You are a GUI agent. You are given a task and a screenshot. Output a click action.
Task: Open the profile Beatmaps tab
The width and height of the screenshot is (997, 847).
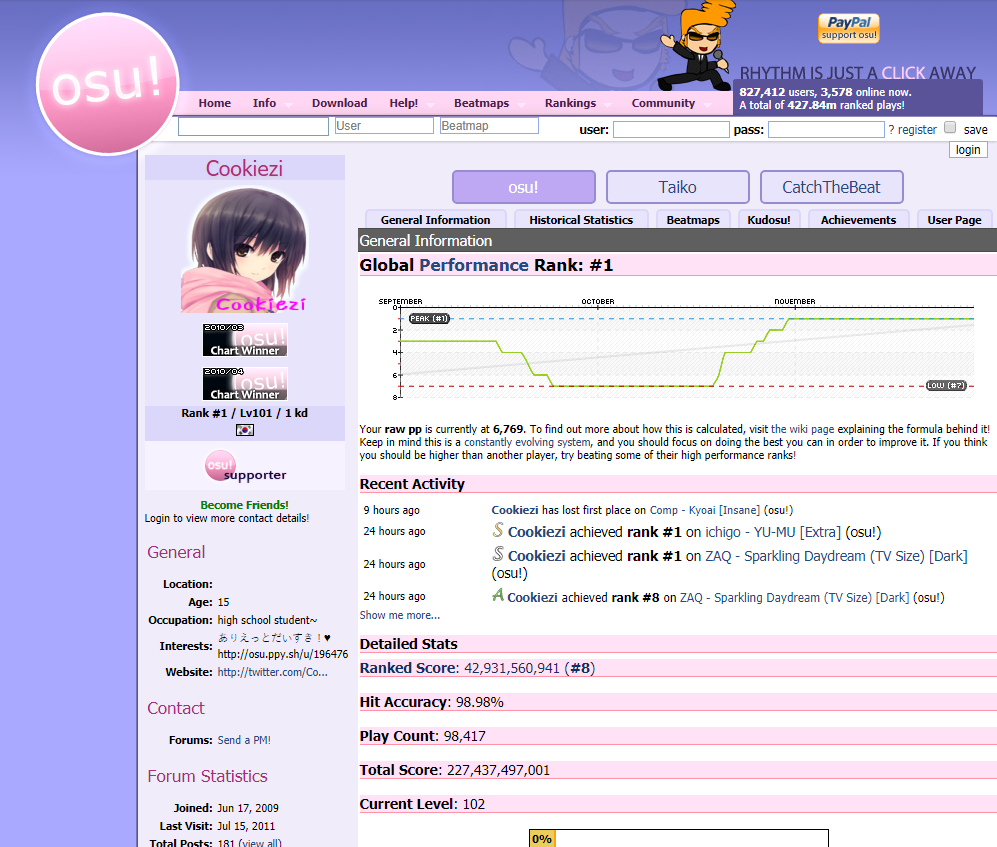click(x=693, y=219)
